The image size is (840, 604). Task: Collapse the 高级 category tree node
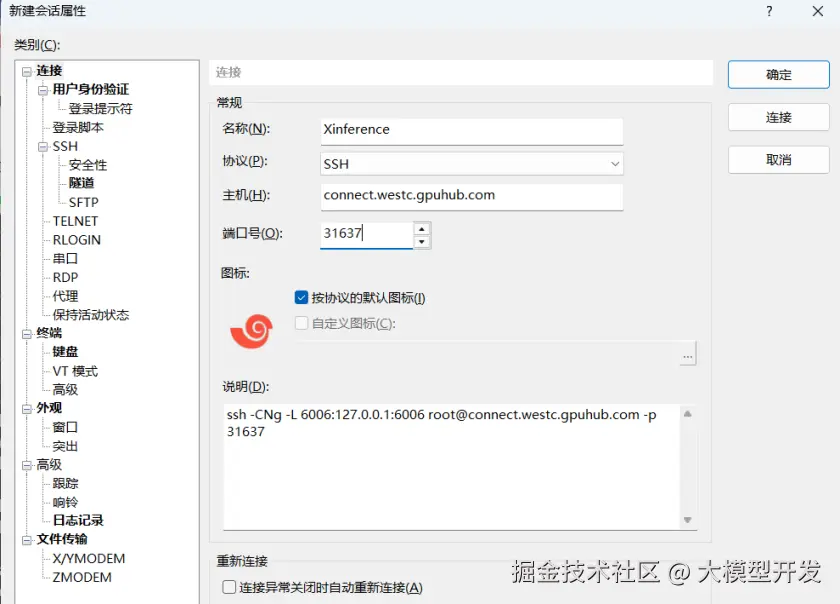click(26, 465)
